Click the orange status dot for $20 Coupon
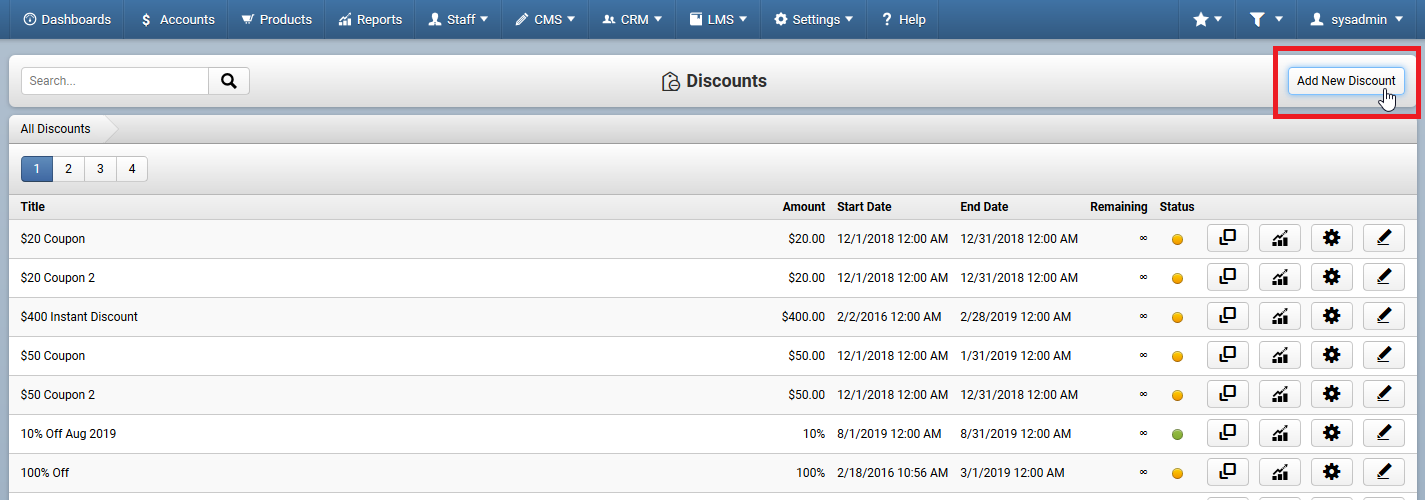1425x500 pixels. click(x=1177, y=239)
